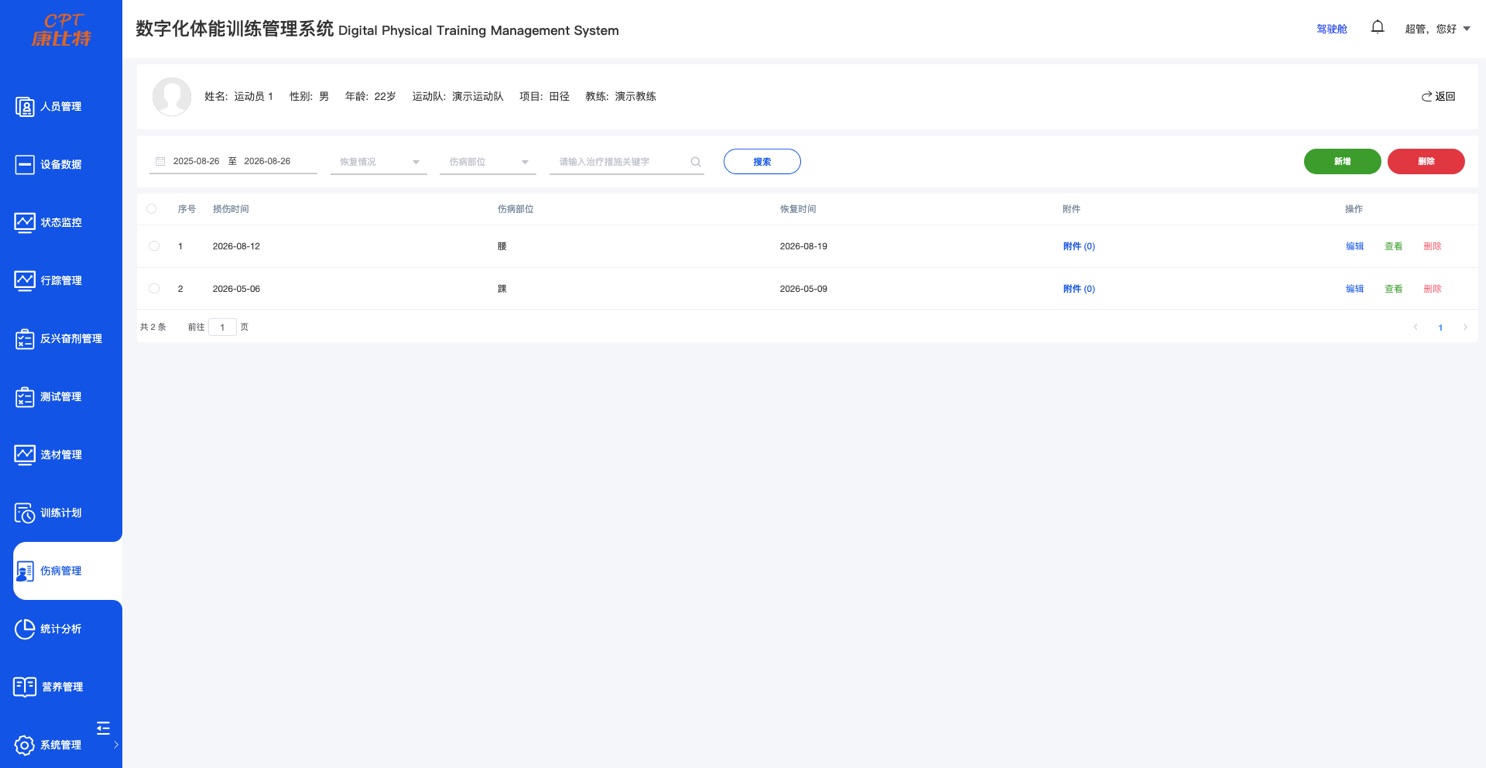Click the start date 2025-08-26 field
1486x768 pixels.
(x=196, y=161)
